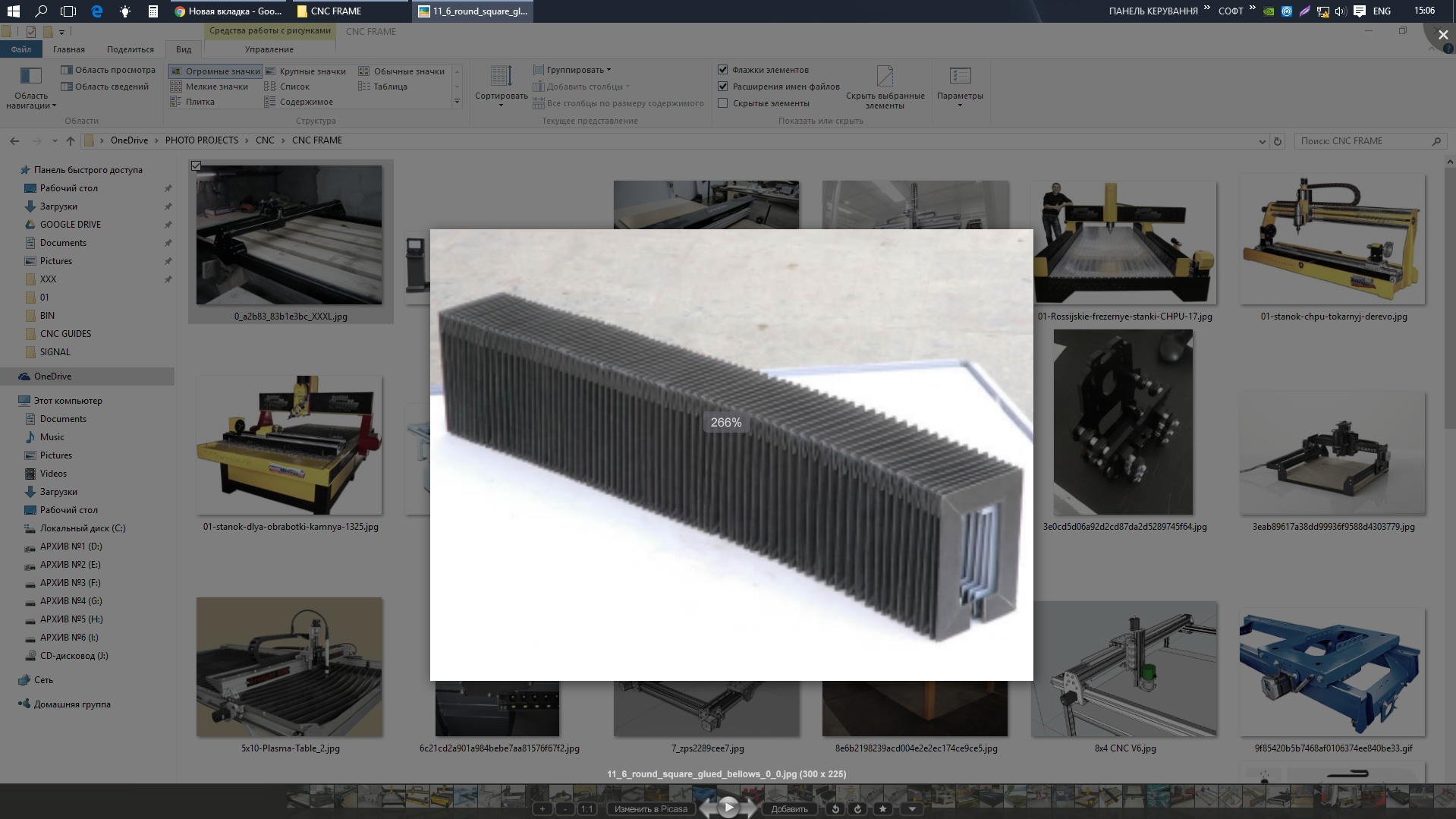
Task: Zoom in with the plus button in the photo viewer
Action: point(542,809)
